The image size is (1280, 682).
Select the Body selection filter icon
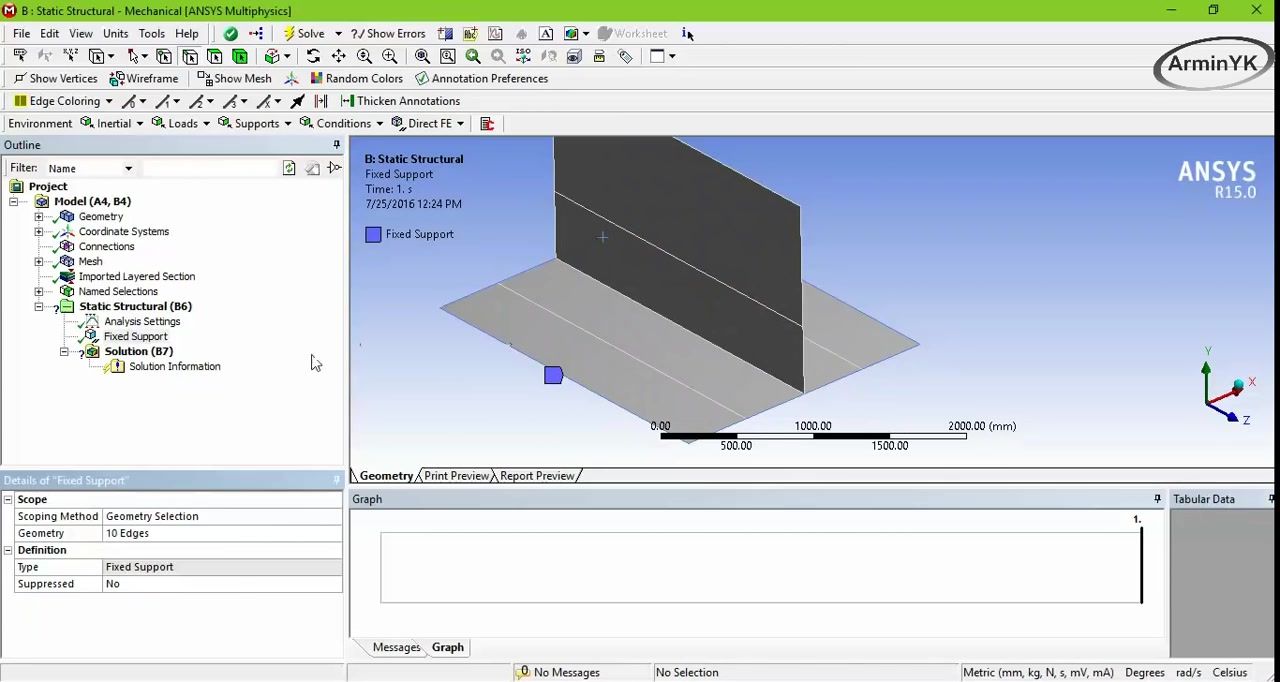pos(239,56)
